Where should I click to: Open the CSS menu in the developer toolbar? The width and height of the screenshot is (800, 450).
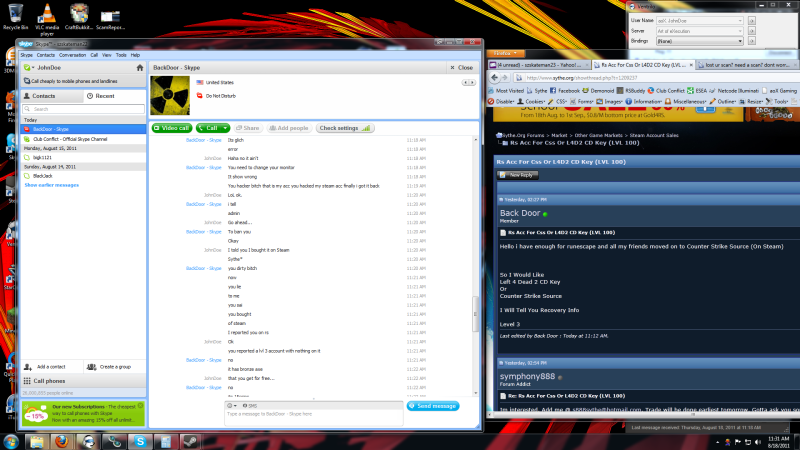[x=558, y=102]
